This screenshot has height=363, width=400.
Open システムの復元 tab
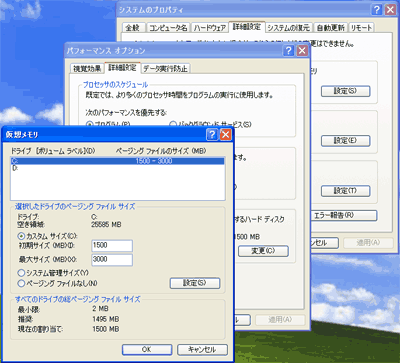pos(289,27)
